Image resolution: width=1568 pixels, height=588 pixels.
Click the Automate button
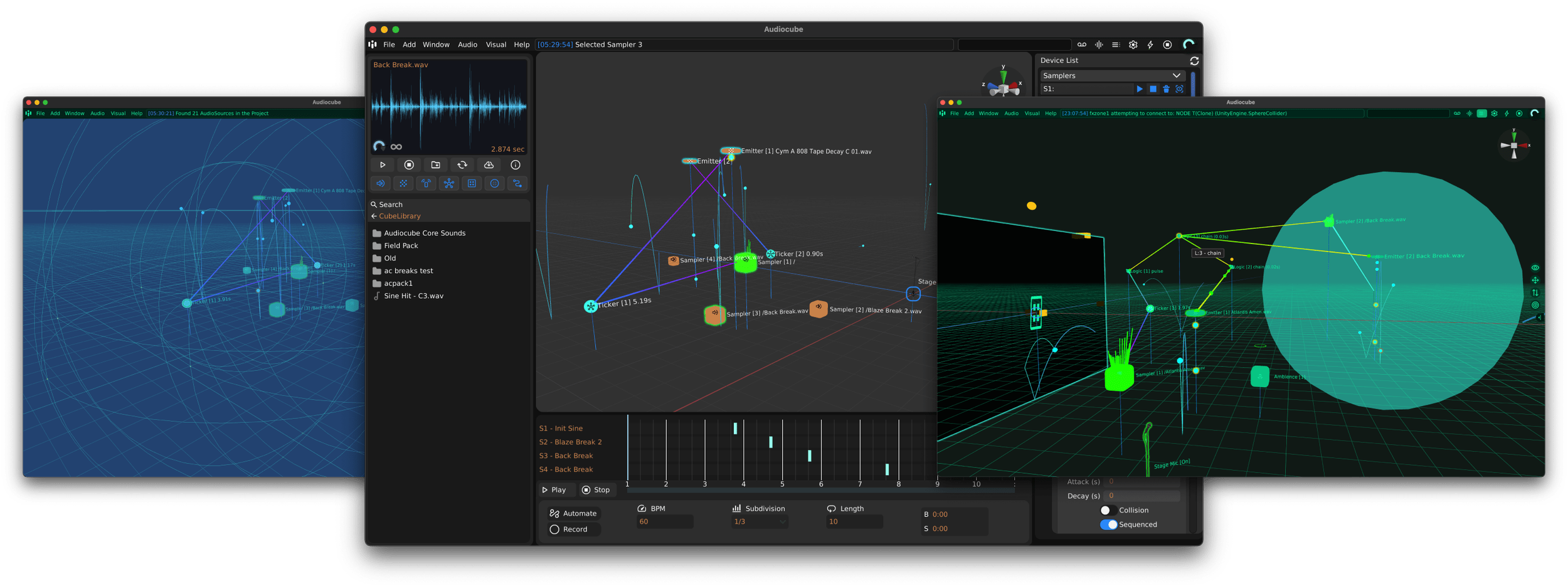(573, 513)
